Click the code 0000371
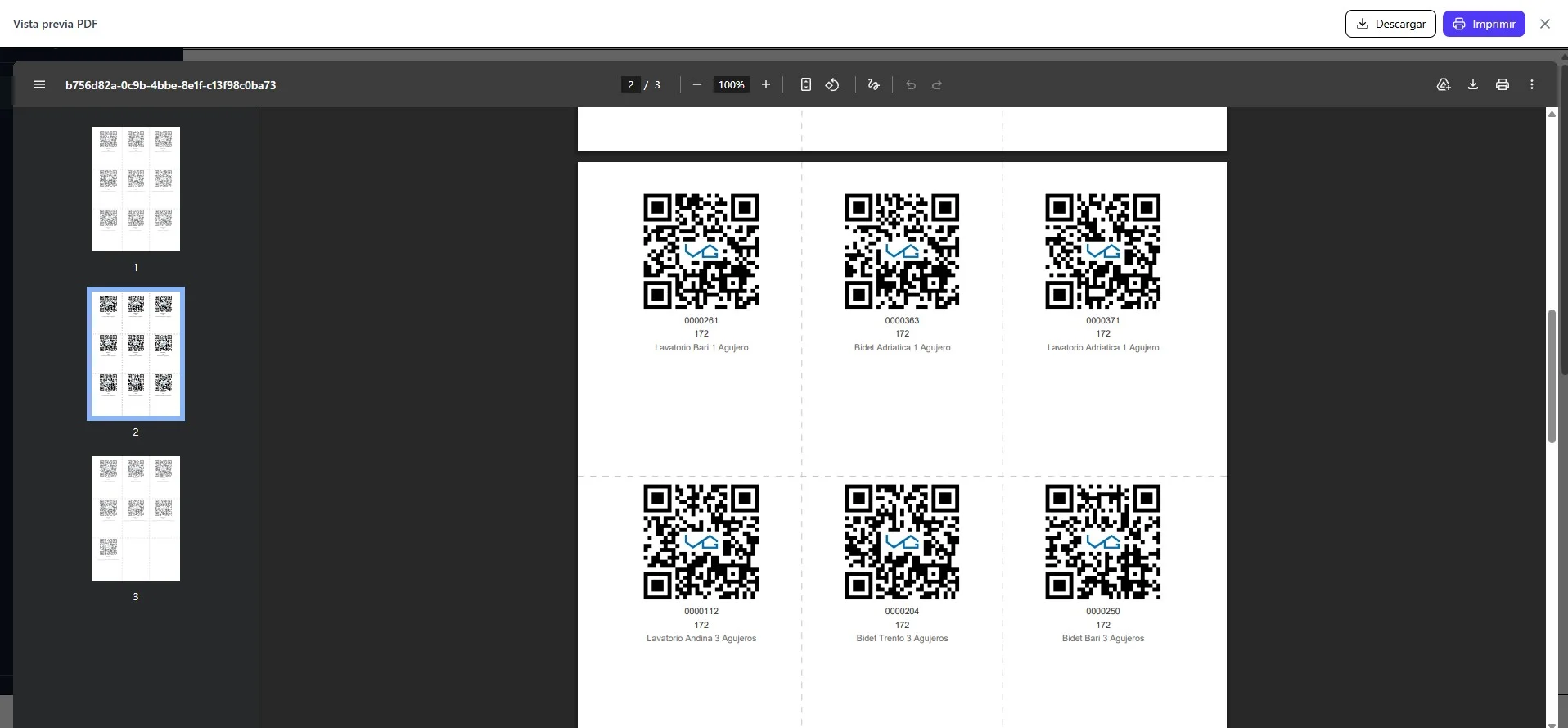This screenshot has width=1568, height=728. coord(1103,321)
